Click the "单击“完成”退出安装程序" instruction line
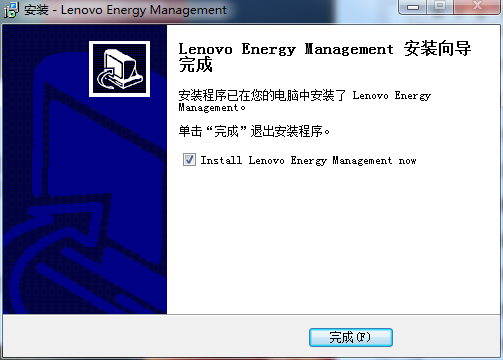 click(x=254, y=131)
